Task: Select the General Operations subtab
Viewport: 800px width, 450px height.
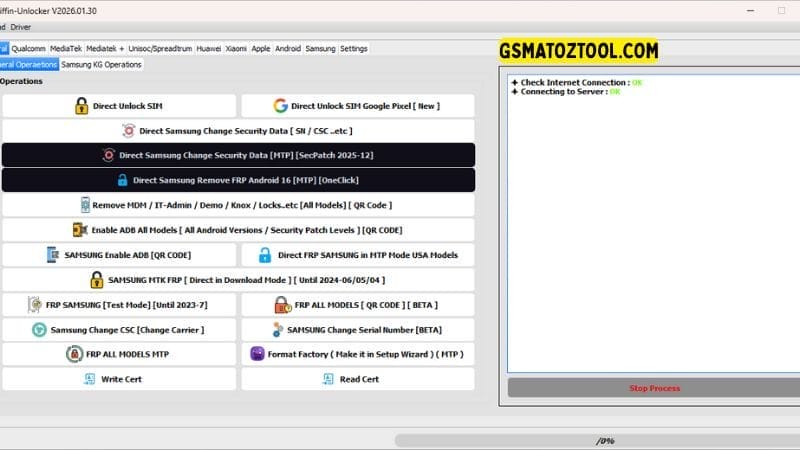Action: (29, 65)
